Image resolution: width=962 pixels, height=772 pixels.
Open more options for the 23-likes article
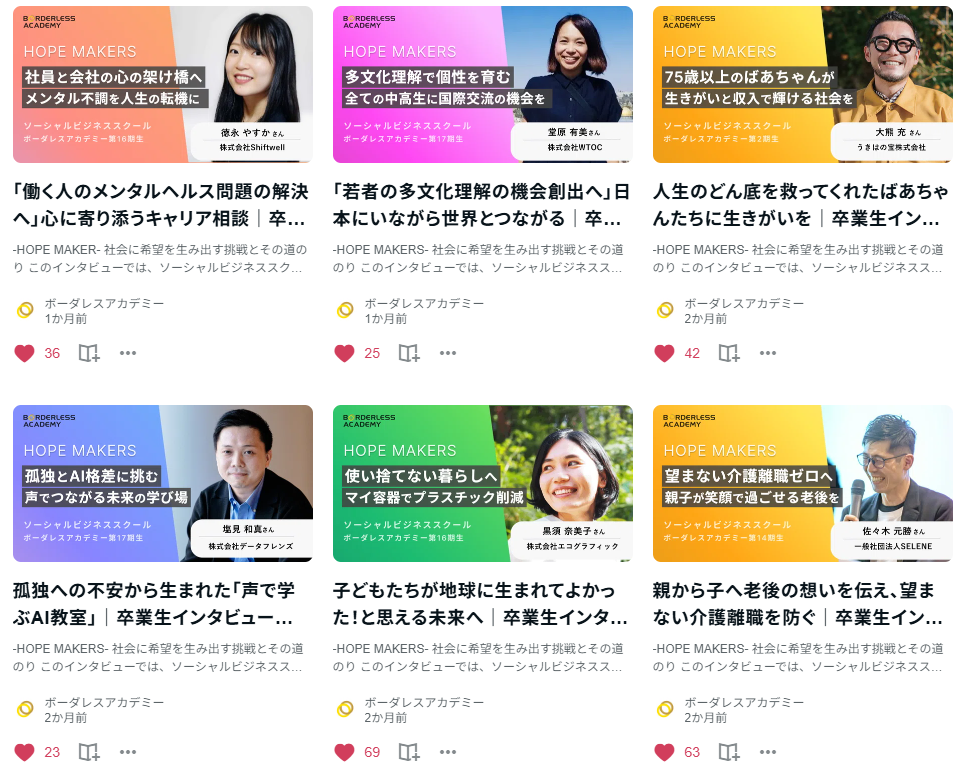point(128,752)
